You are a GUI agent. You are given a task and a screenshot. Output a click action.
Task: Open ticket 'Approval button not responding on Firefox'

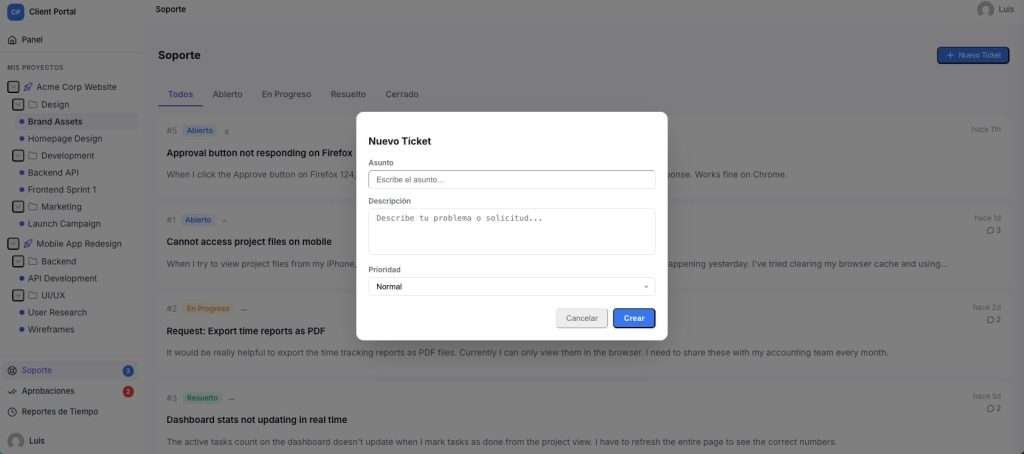pyautogui.click(x=259, y=153)
